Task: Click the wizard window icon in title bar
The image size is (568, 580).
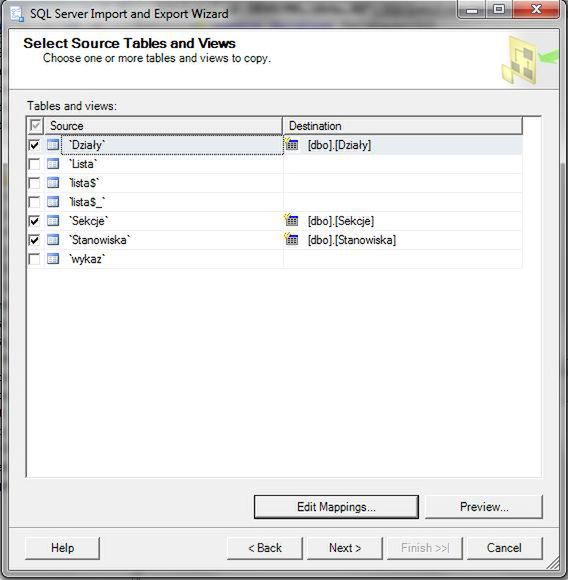Action: pyautogui.click(x=17, y=14)
